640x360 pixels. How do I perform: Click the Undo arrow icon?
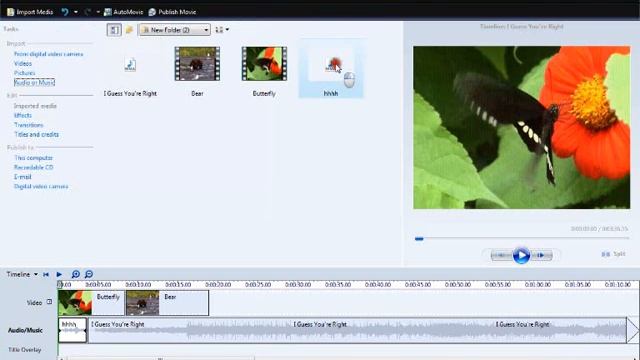point(65,12)
